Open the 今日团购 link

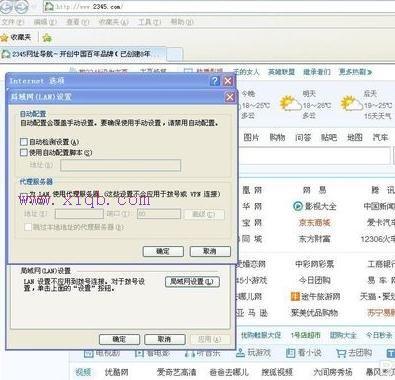(315, 280)
